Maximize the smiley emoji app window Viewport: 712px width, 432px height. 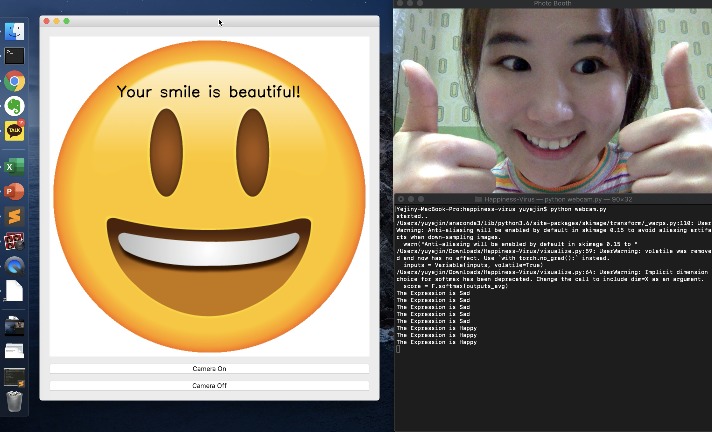point(66,21)
